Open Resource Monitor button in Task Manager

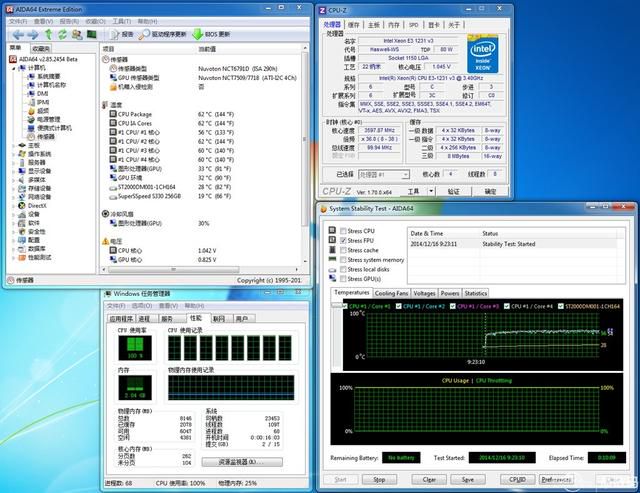coord(242,462)
